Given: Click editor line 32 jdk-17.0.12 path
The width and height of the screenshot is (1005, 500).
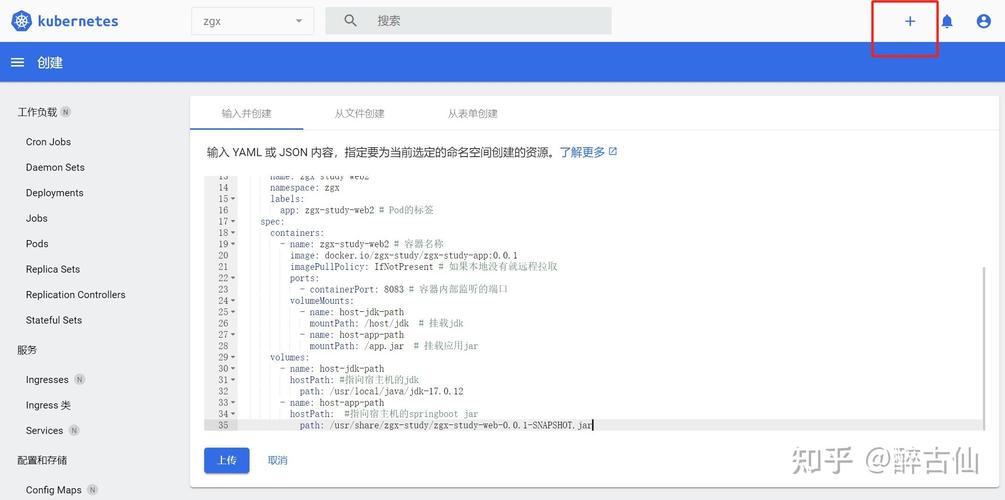Looking at the screenshot, I should pos(381,391).
